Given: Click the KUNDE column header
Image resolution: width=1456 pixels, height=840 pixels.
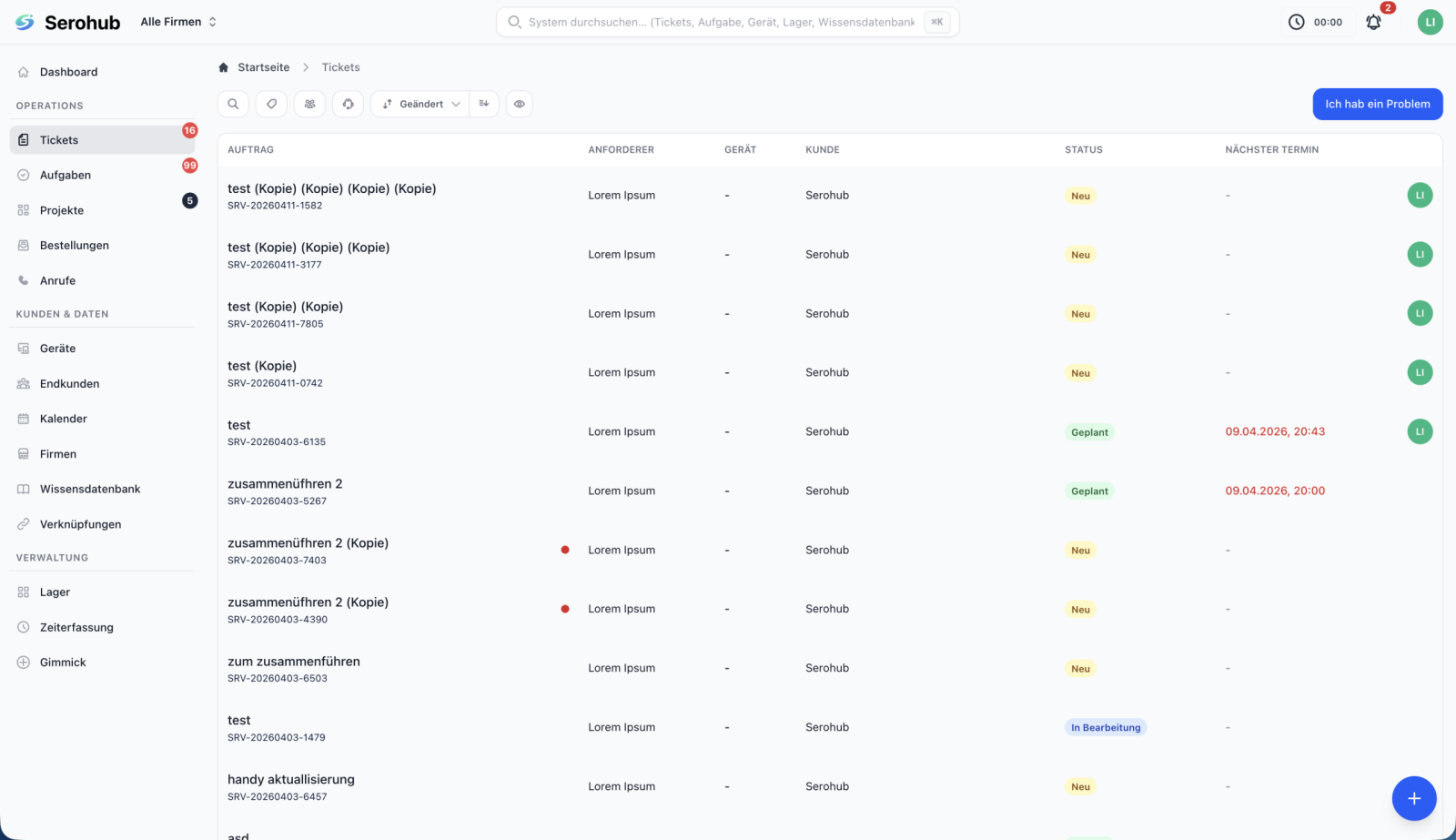Looking at the screenshot, I should 822,149.
